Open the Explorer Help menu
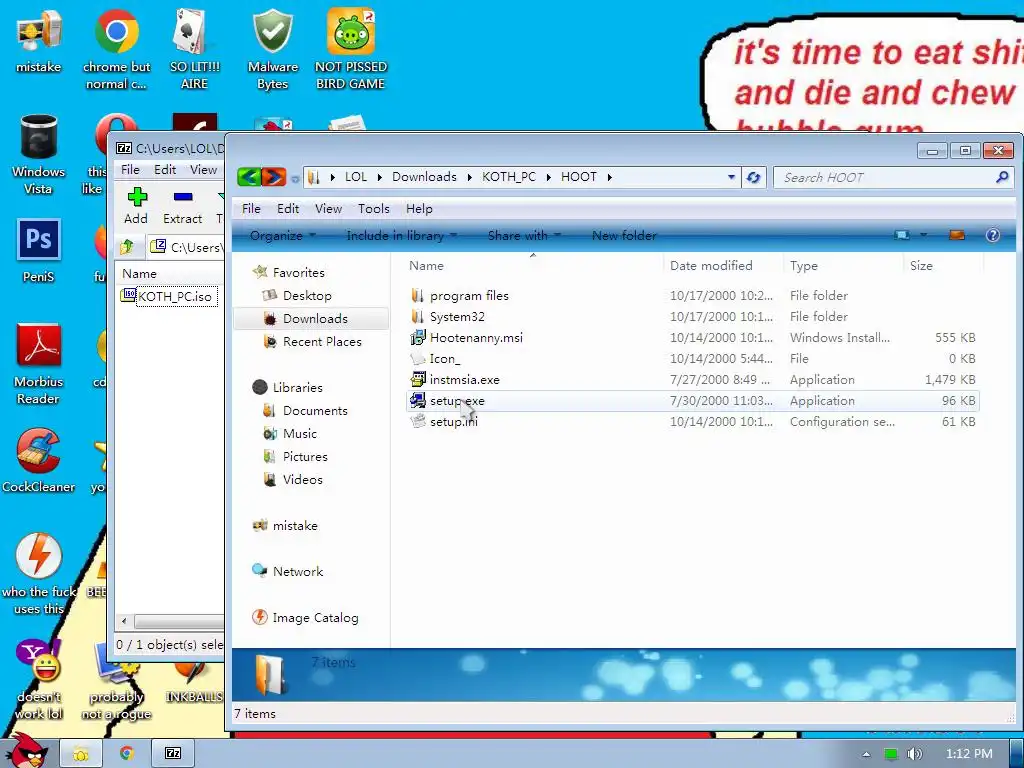Viewport: 1024px width, 768px height. 419,208
